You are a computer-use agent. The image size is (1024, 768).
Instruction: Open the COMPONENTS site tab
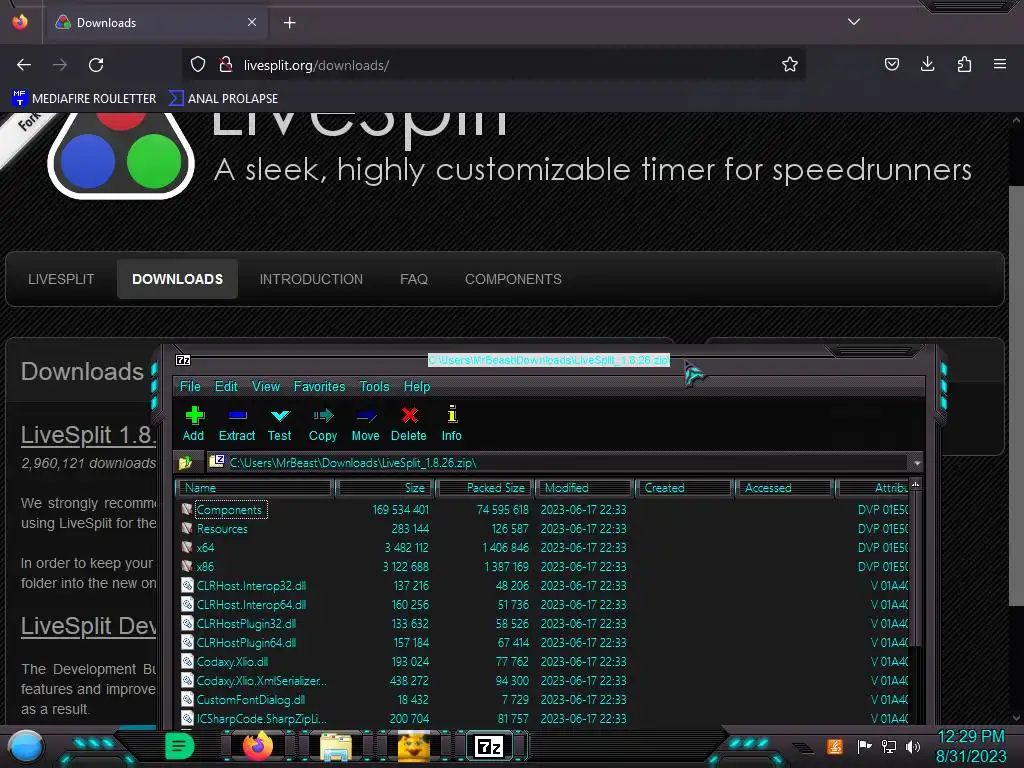[513, 279]
